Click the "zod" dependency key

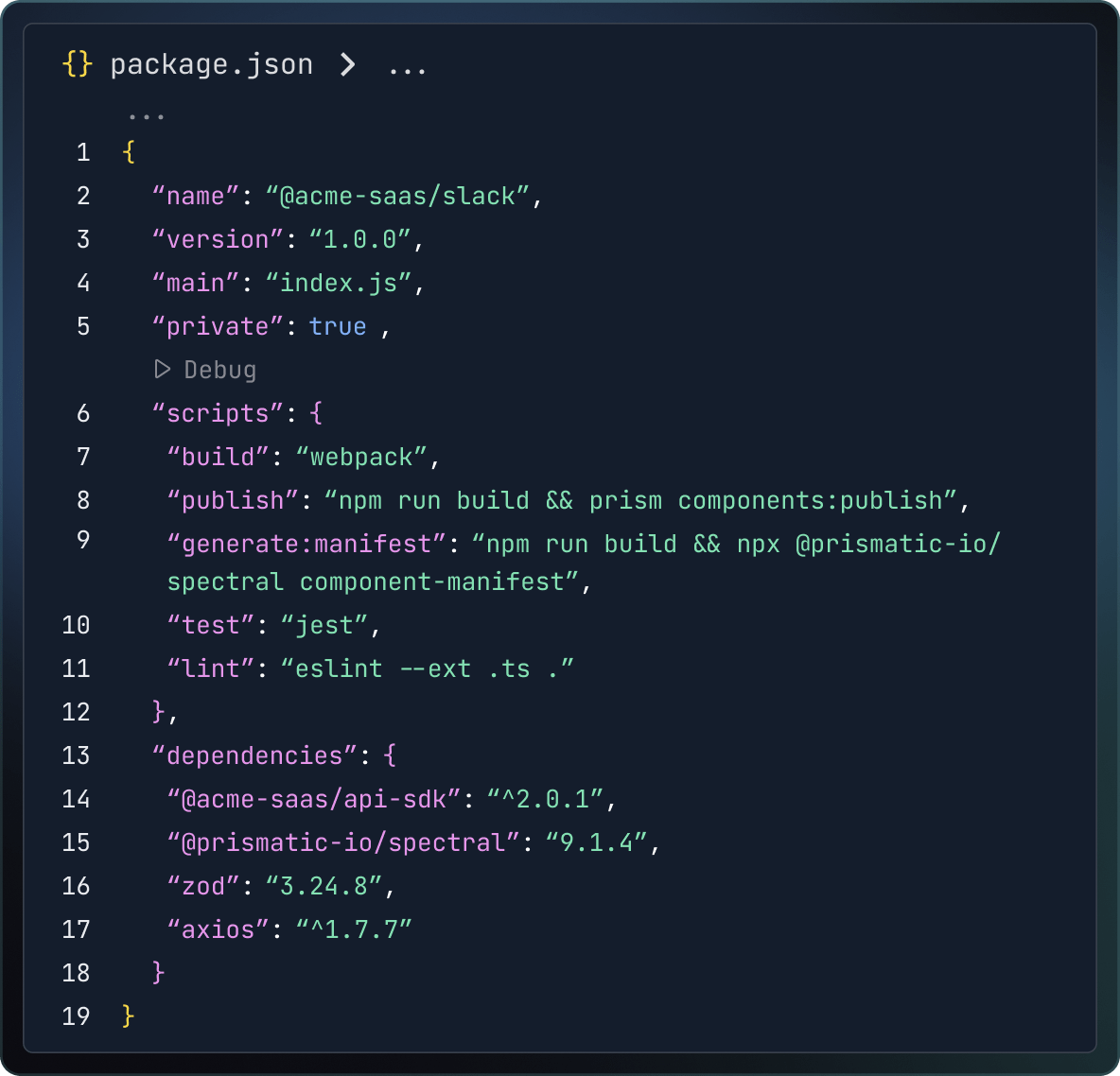202,886
